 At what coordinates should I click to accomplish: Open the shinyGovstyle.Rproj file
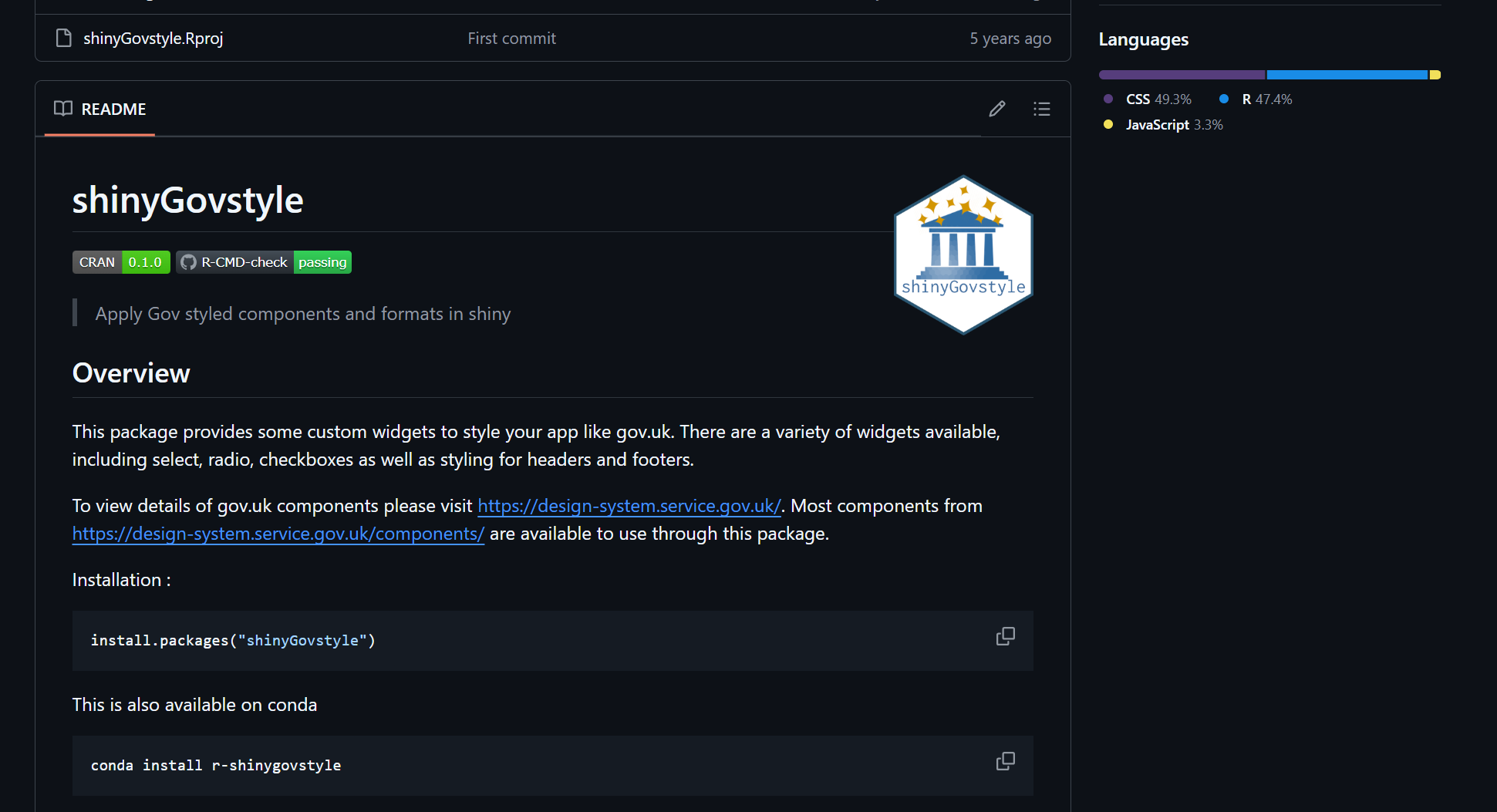click(x=153, y=38)
